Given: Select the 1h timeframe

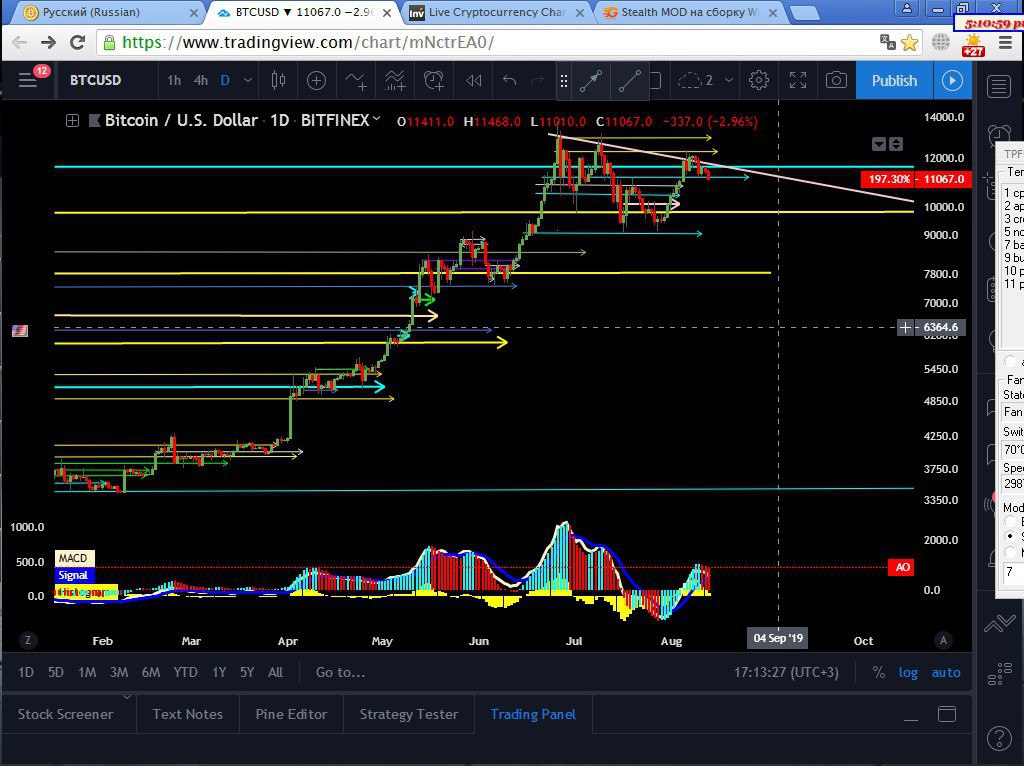Looking at the screenshot, I should 174,80.
